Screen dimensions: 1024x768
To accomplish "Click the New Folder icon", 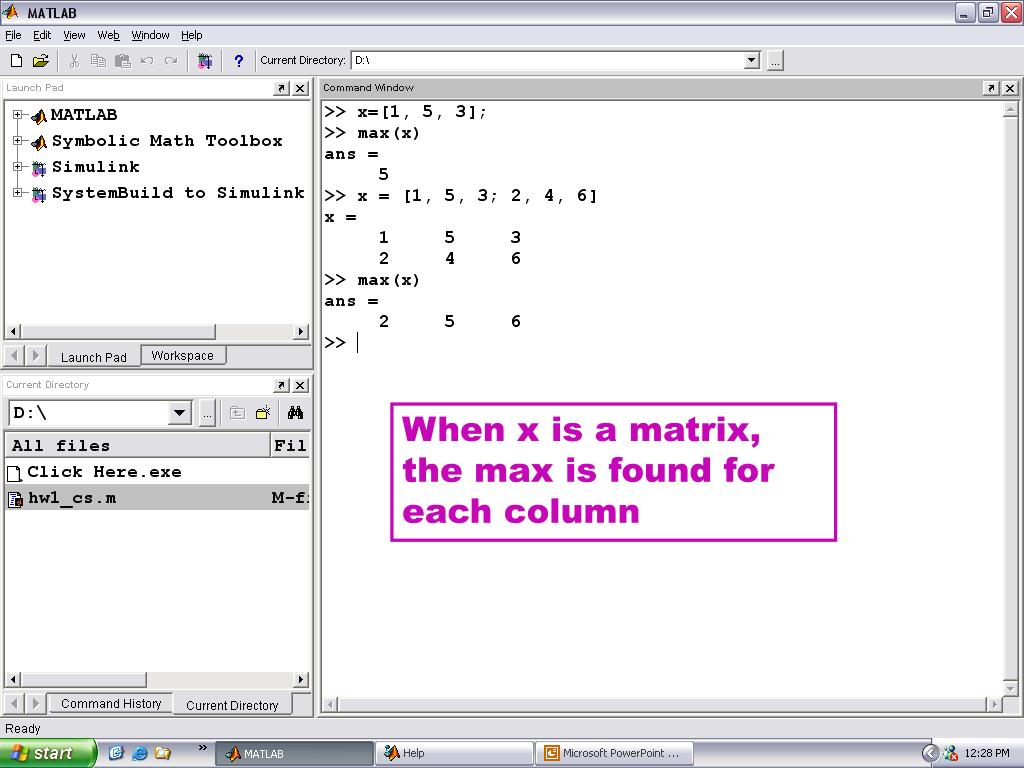I will (264, 413).
